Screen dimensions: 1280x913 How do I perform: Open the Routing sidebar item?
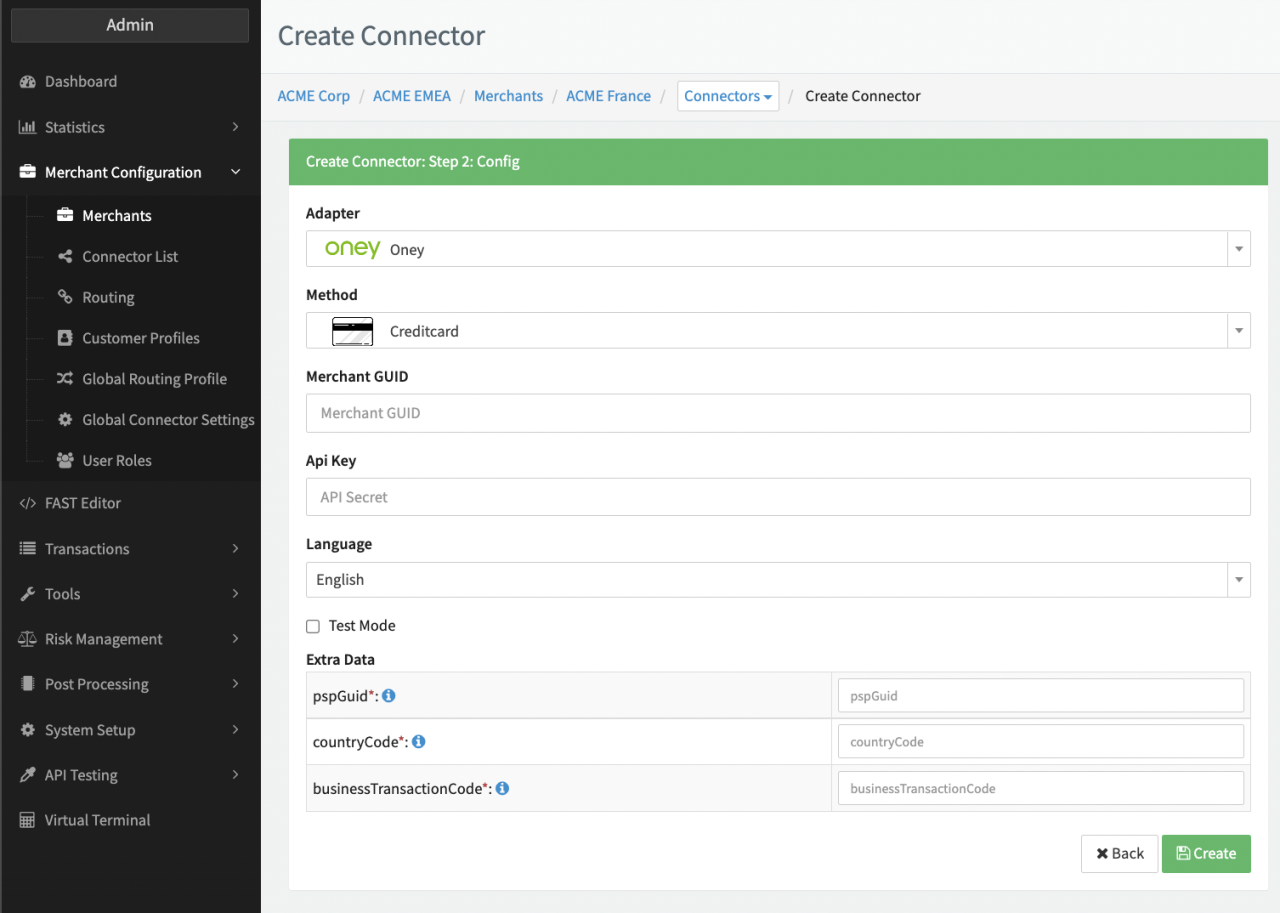tap(108, 298)
